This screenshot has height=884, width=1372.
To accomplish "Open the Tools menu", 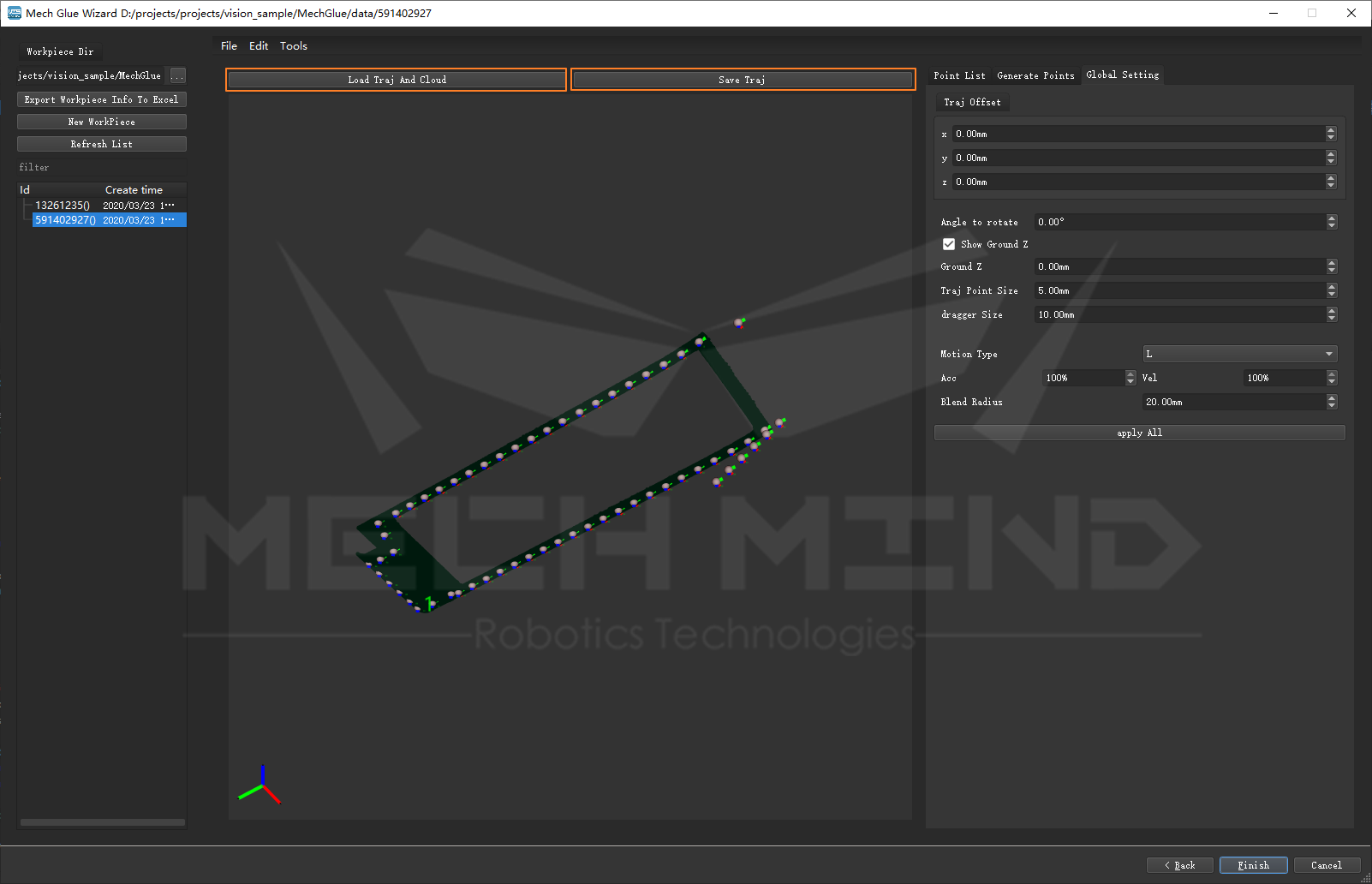I will click(x=293, y=46).
